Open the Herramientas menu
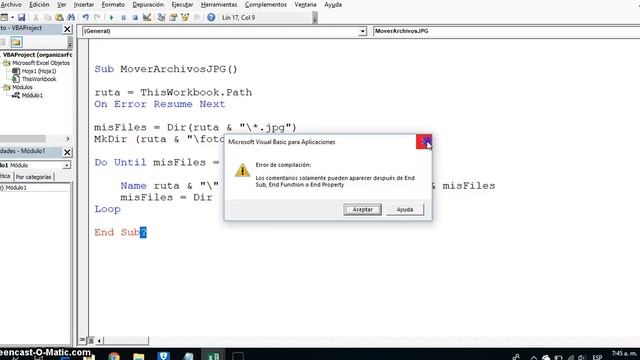This screenshot has height=360, width=640. (219, 4)
